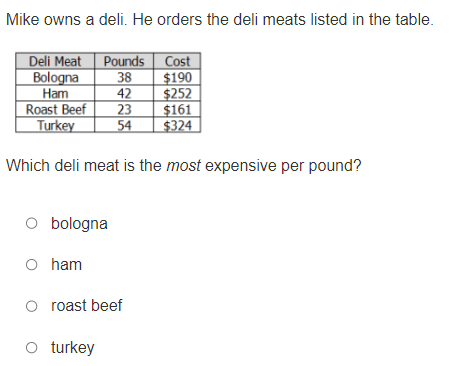Image resolution: width=449 pixels, height=366 pixels.
Task: Choose the ham answer label
Action: click(66, 265)
